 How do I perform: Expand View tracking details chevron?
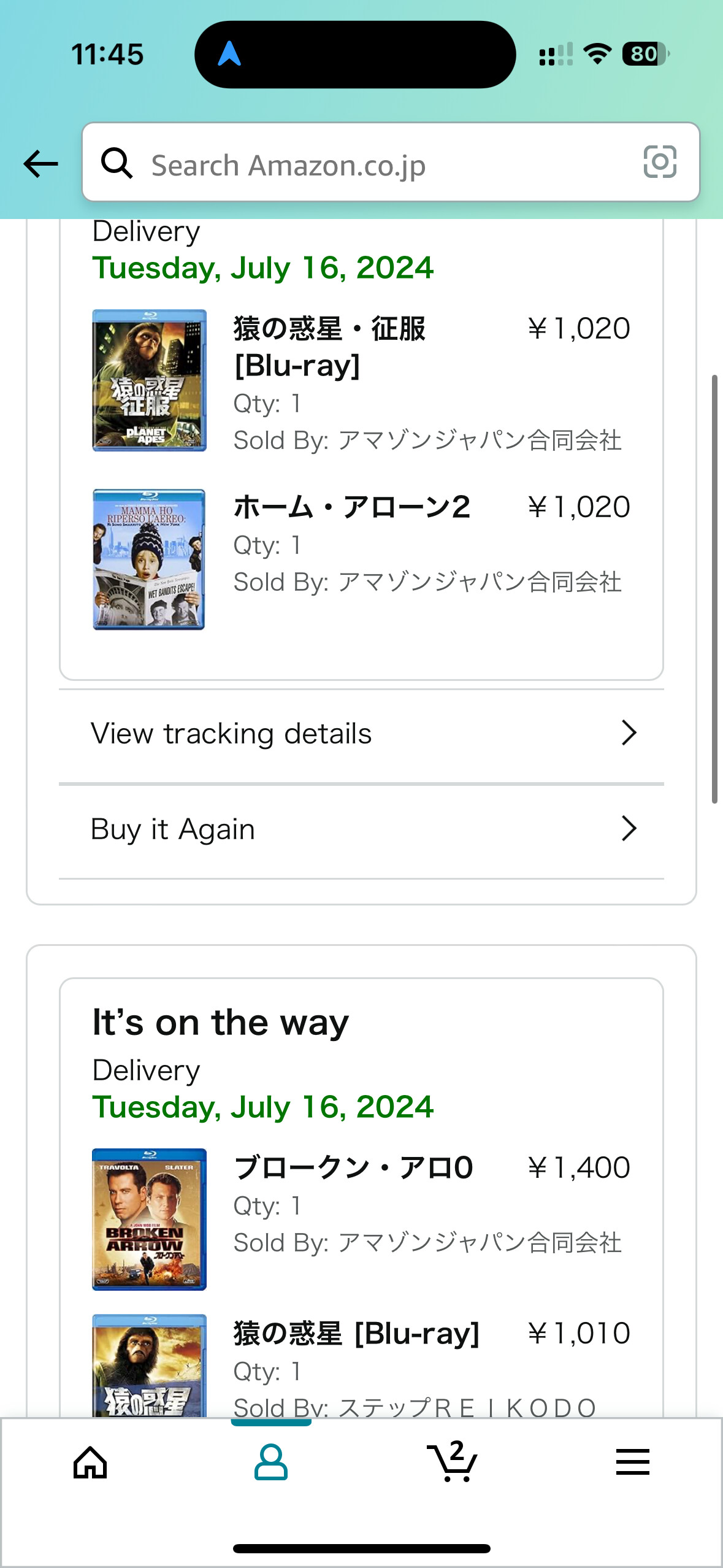(629, 733)
